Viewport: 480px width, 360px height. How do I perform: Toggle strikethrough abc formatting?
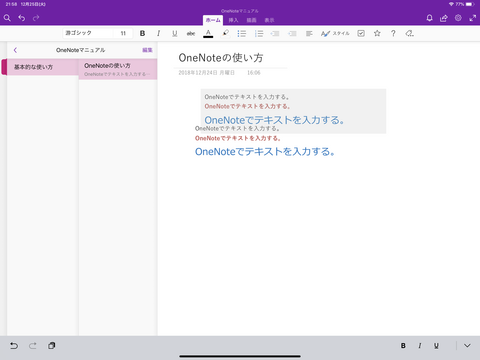click(x=191, y=33)
